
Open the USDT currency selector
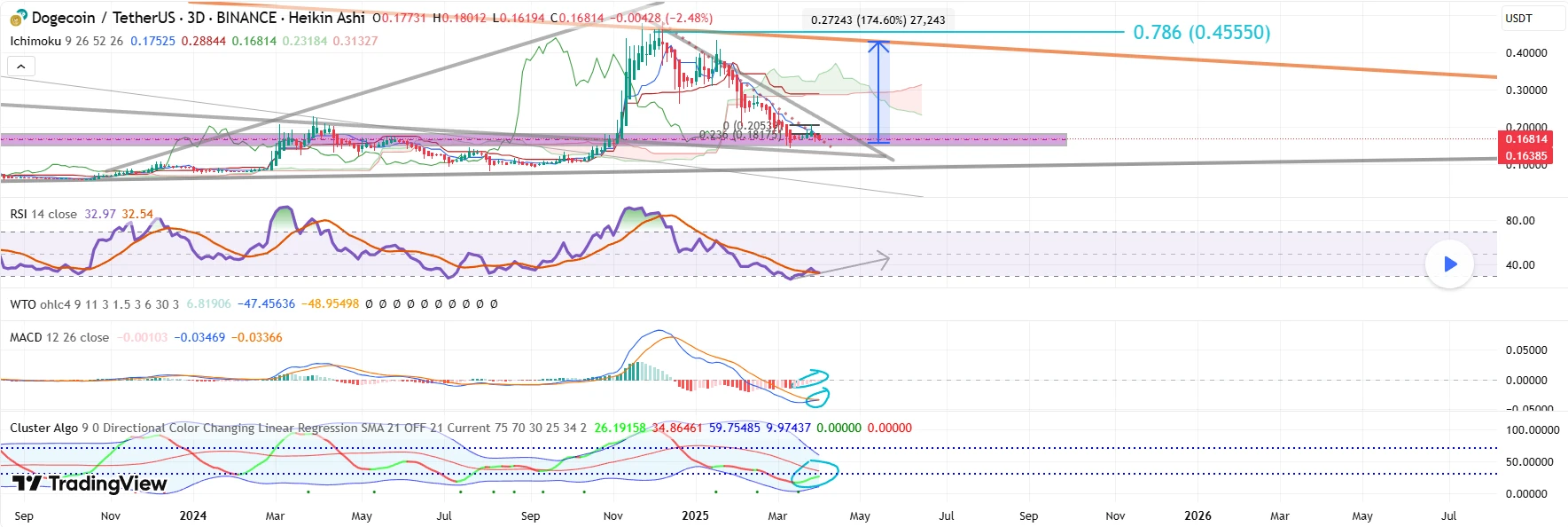[x=1533, y=19]
